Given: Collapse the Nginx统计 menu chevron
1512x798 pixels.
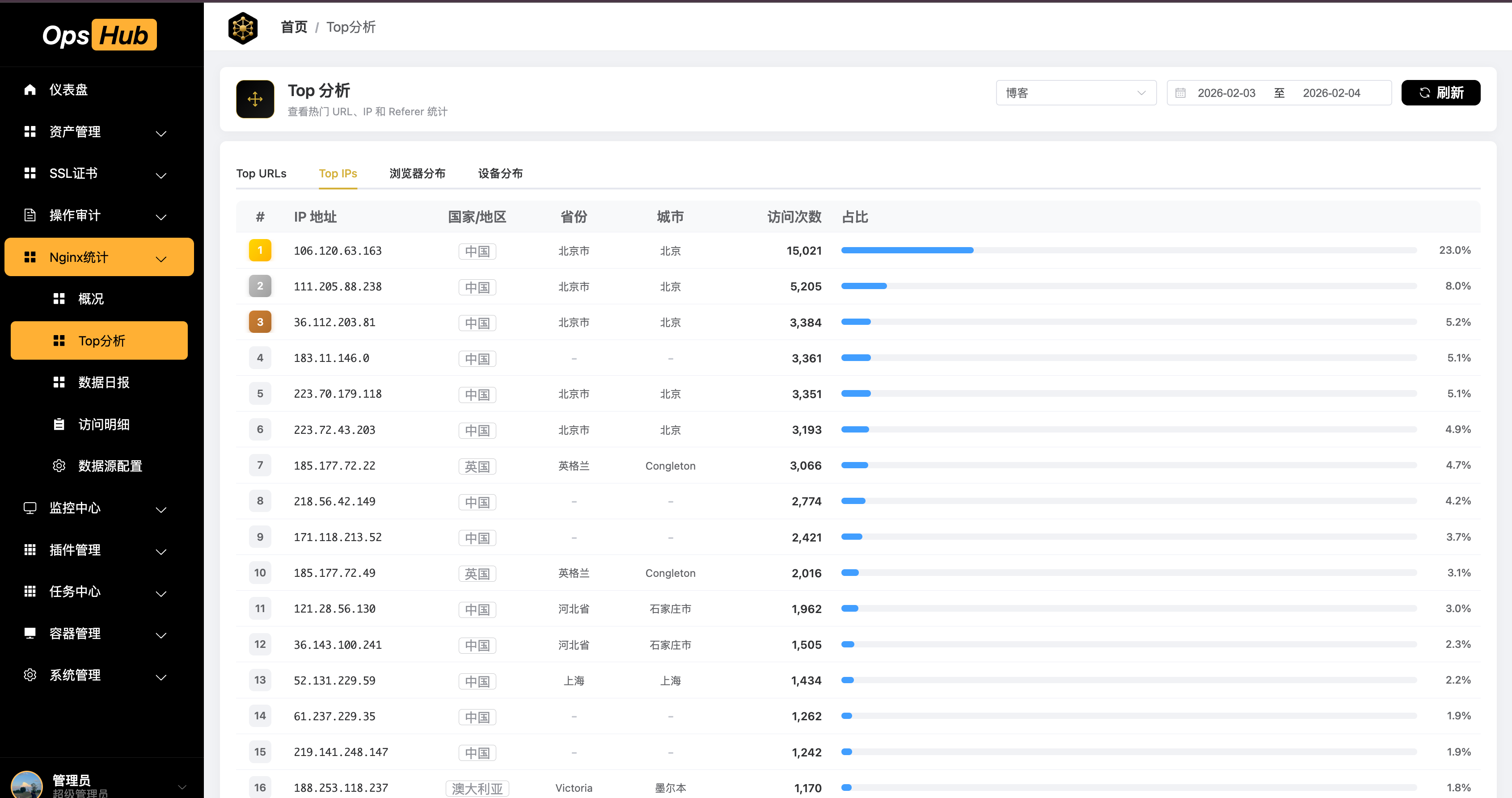Looking at the screenshot, I should point(161,258).
